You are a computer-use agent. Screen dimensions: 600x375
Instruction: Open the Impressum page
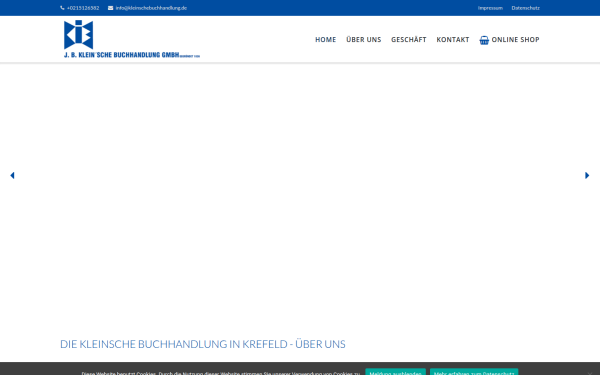click(x=490, y=8)
